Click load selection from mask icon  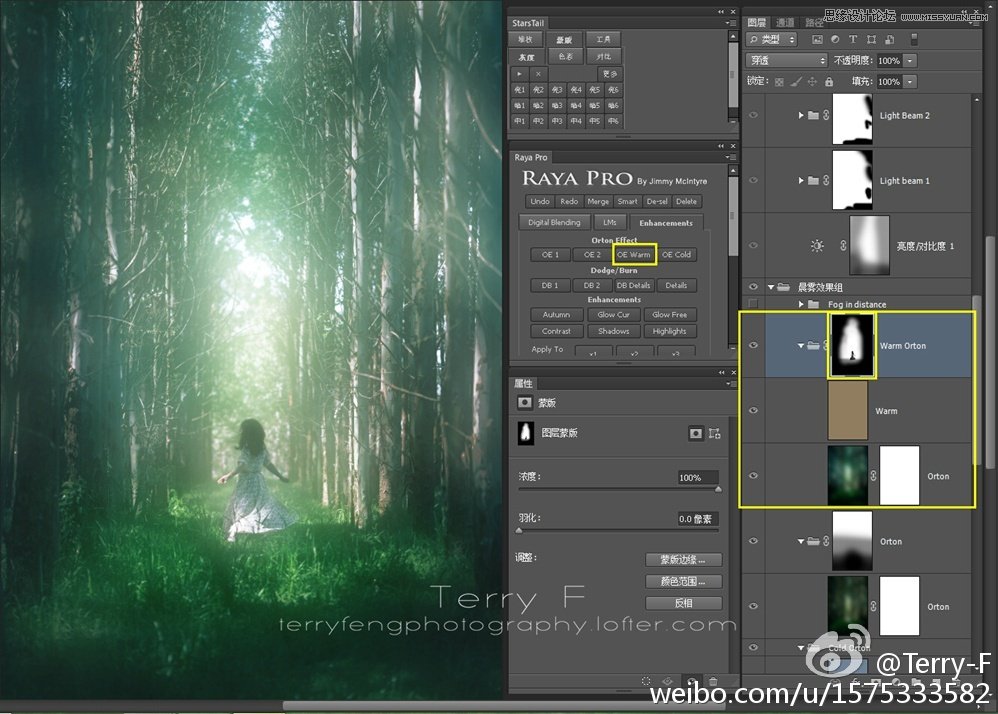646,681
